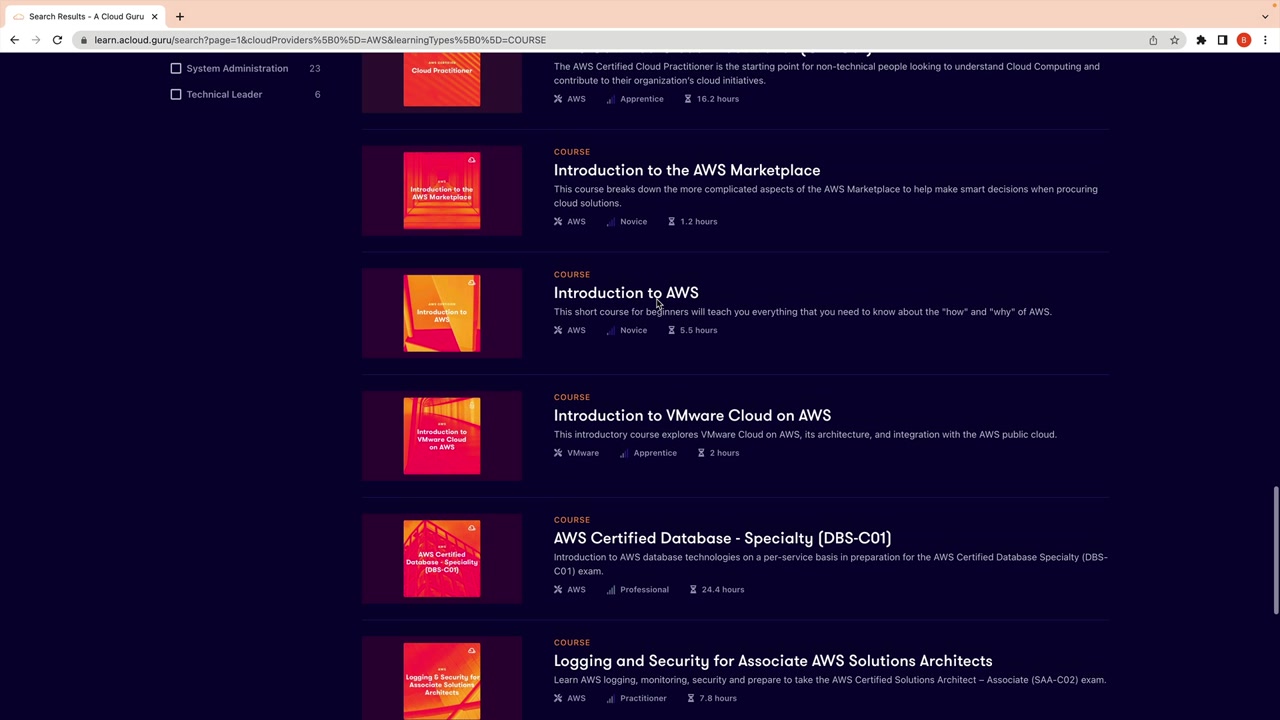Click the count '23' beside System Administration
Screen dimensions: 1280x720
click(x=315, y=68)
